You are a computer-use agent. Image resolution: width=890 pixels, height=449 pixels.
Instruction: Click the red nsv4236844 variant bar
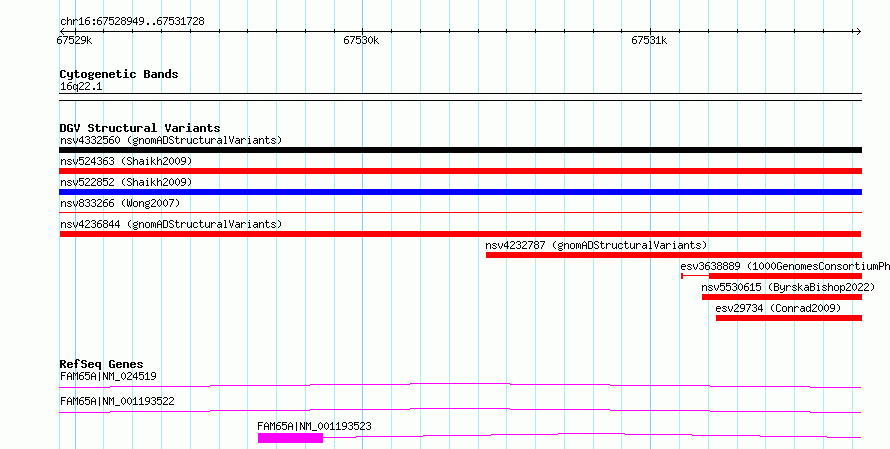coord(460,234)
